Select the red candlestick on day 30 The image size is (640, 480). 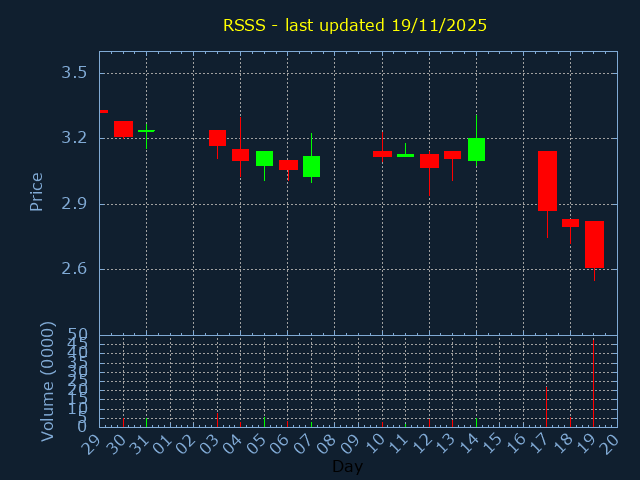click(123, 129)
